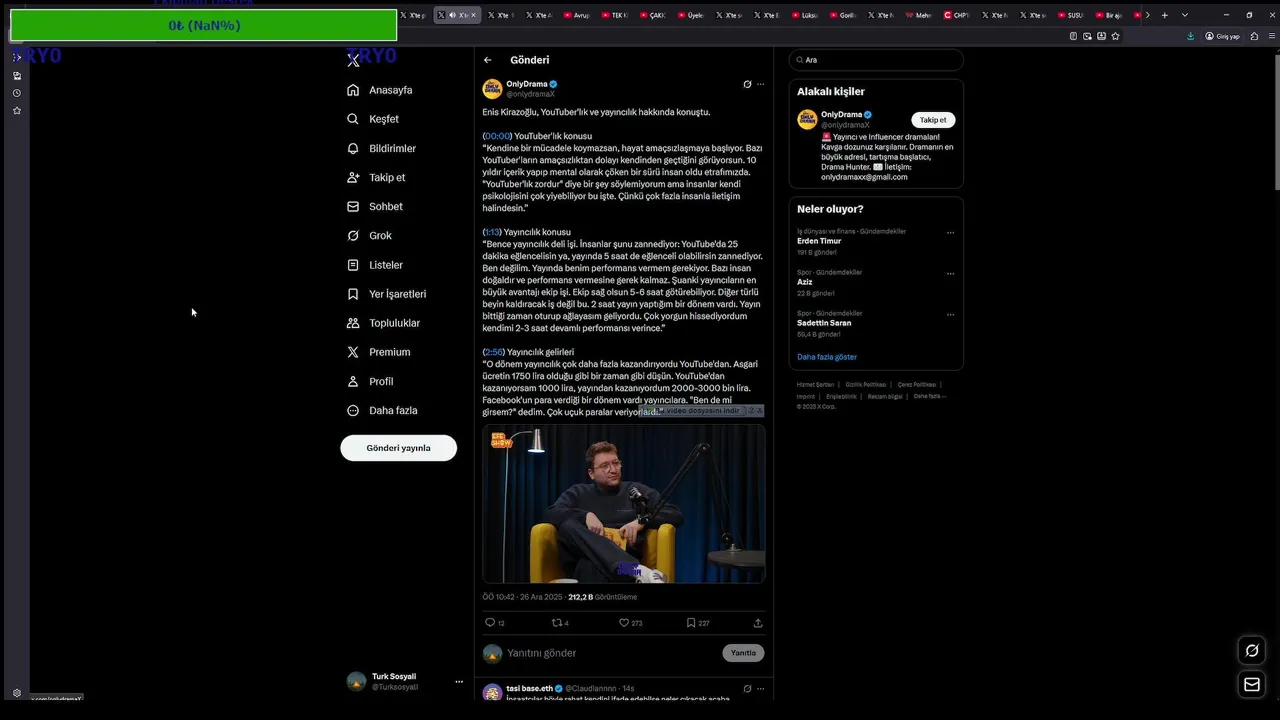
Task: Open Sohbet envelope icon in sidebar
Action: click(353, 206)
